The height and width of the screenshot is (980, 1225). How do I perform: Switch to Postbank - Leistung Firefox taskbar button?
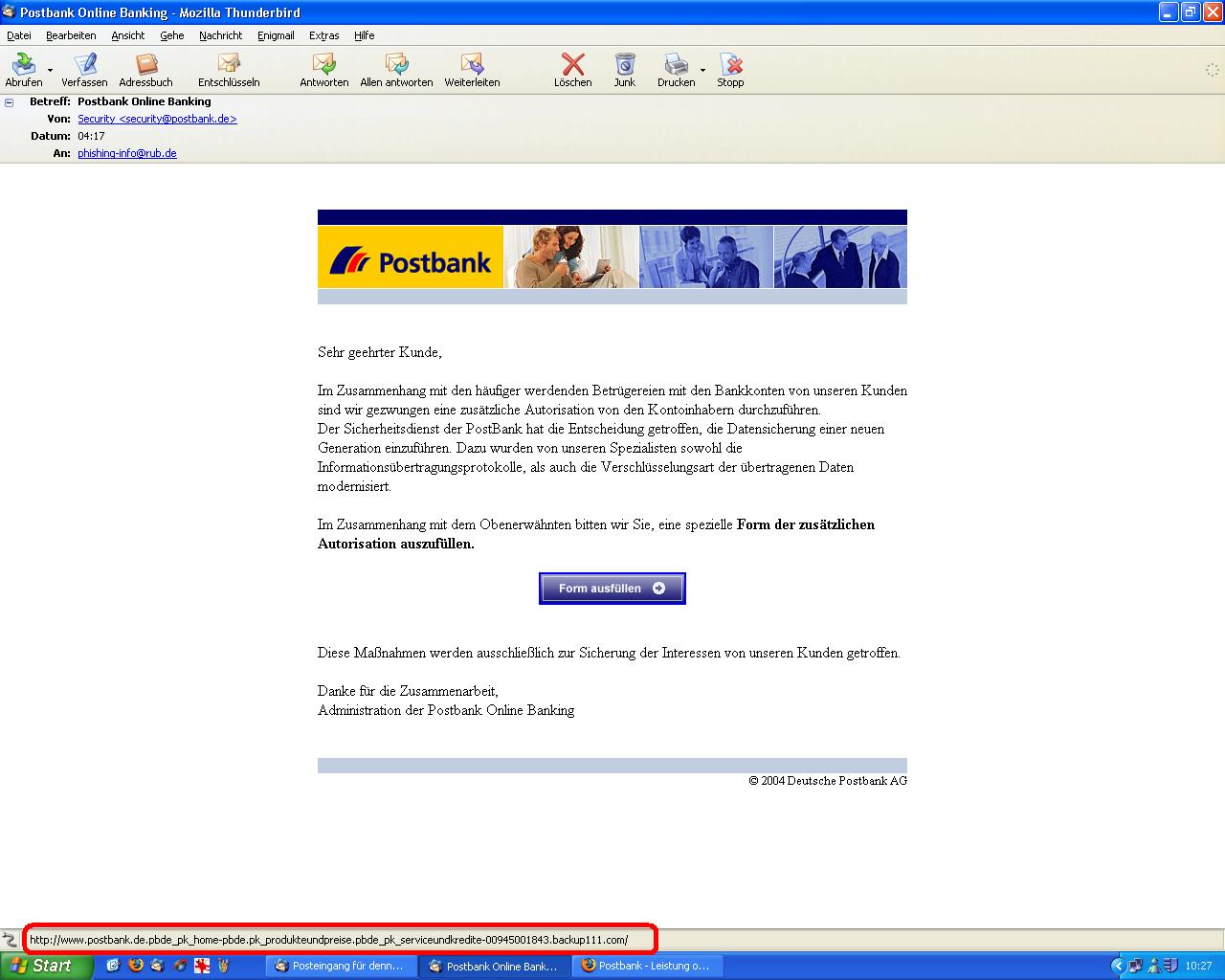pyautogui.click(x=648, y=966)
